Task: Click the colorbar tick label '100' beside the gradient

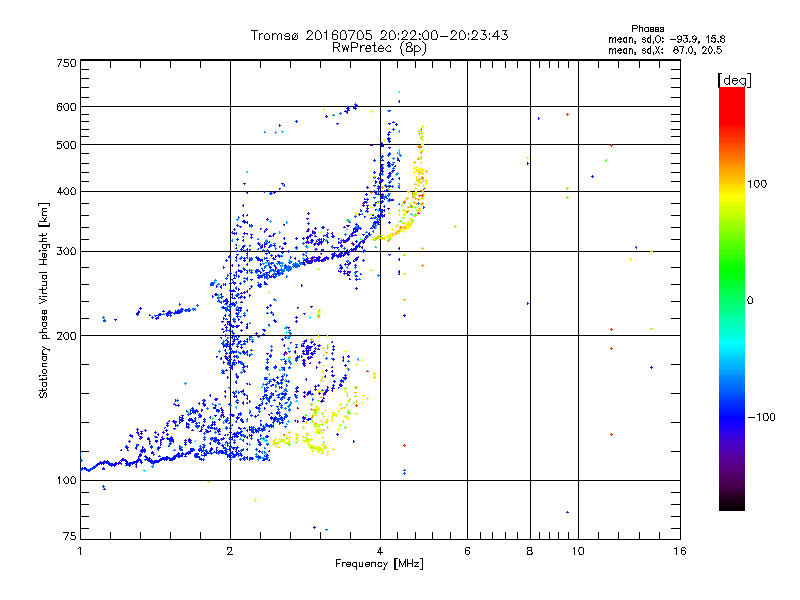Action: [757, 184]
